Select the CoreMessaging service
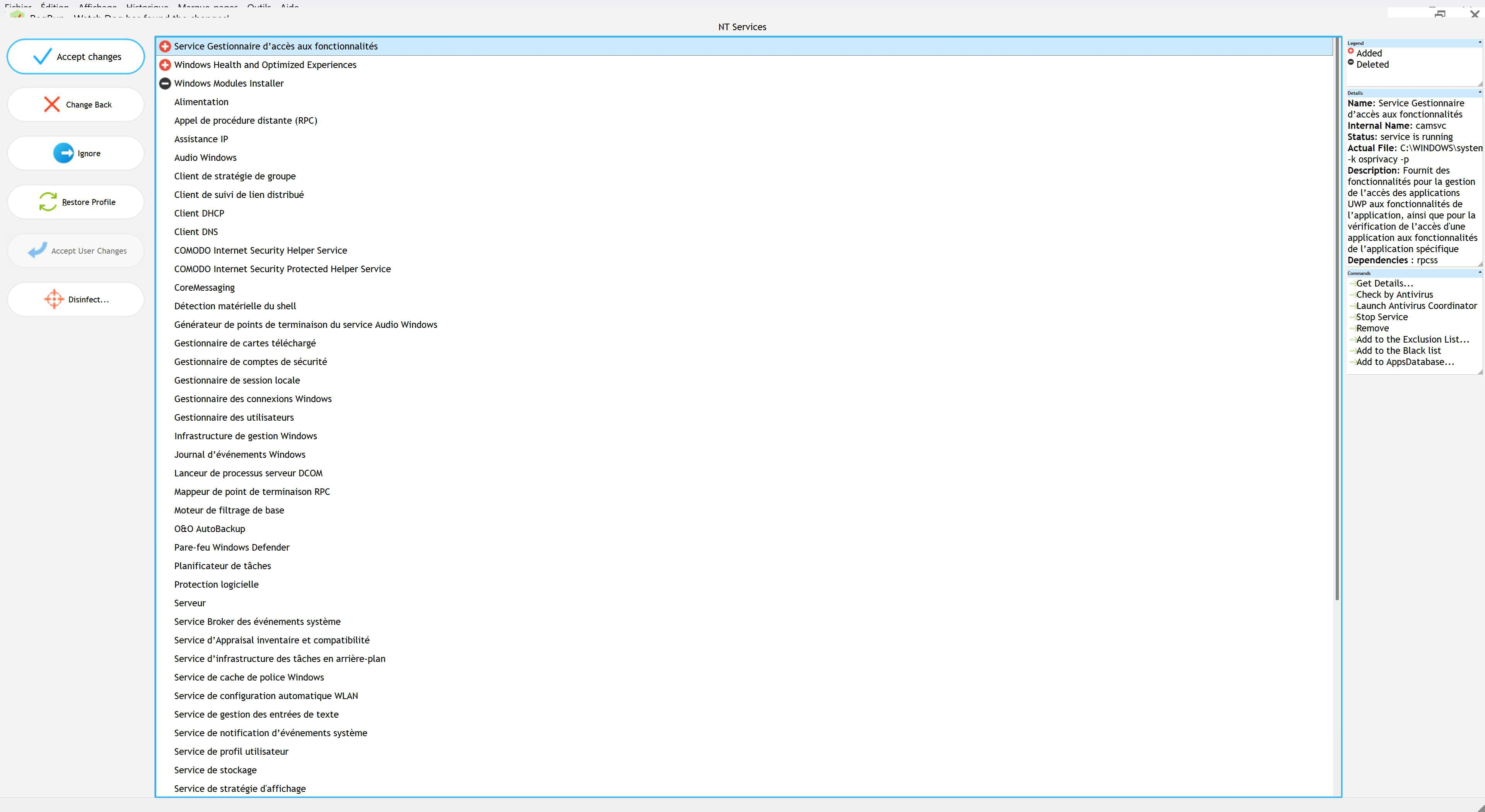 pyautogui.click(x=204, y=288)
